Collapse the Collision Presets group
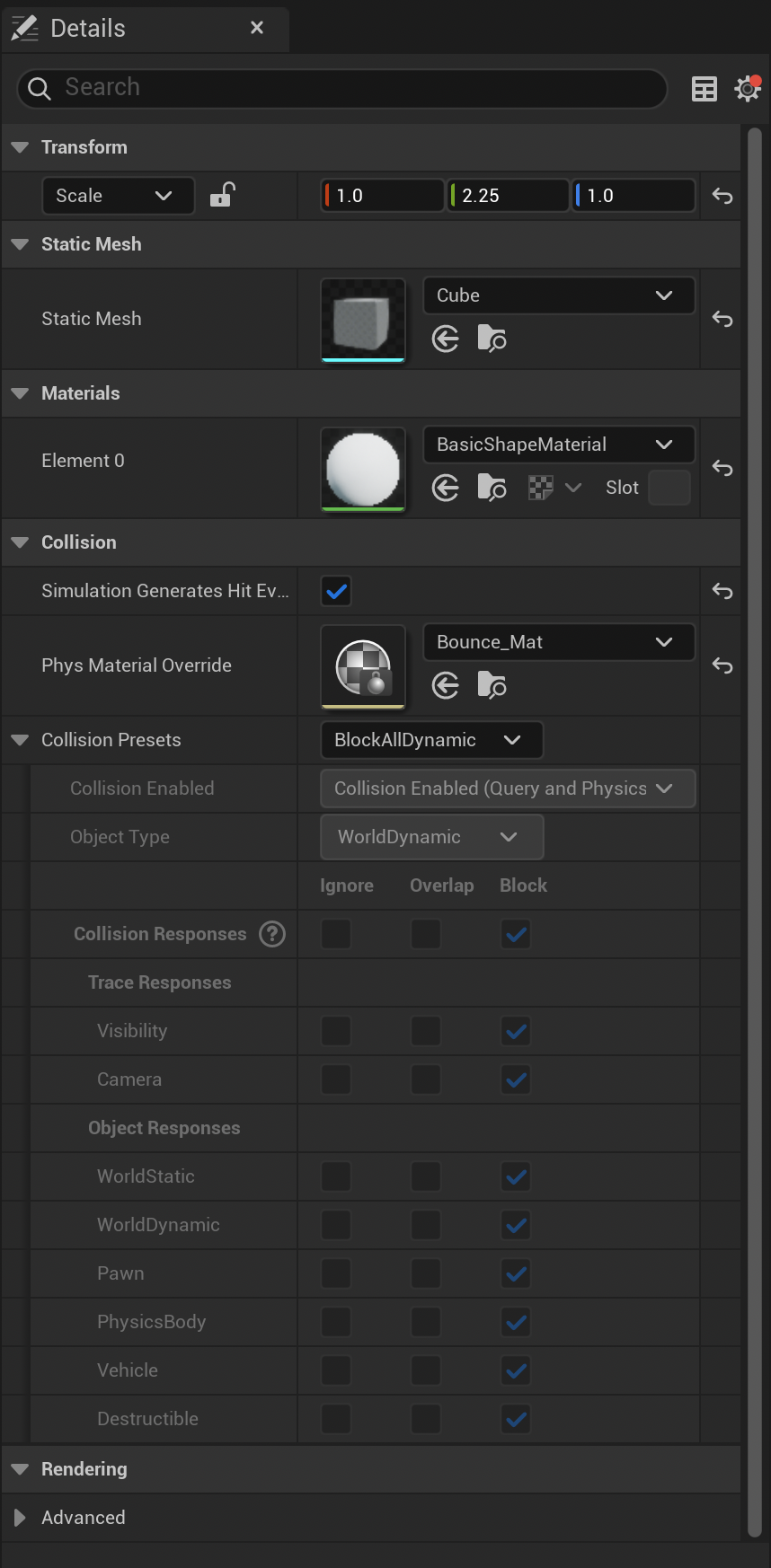771x1568 pixels. (20, 740)
